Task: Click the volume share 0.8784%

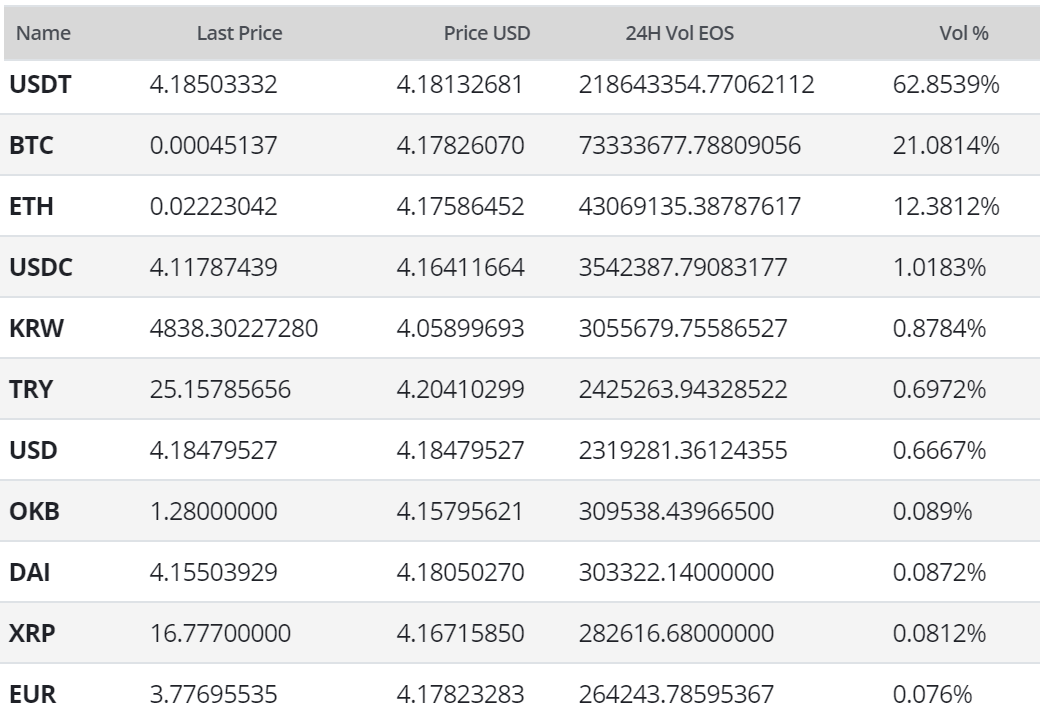Action: point(939,329)
